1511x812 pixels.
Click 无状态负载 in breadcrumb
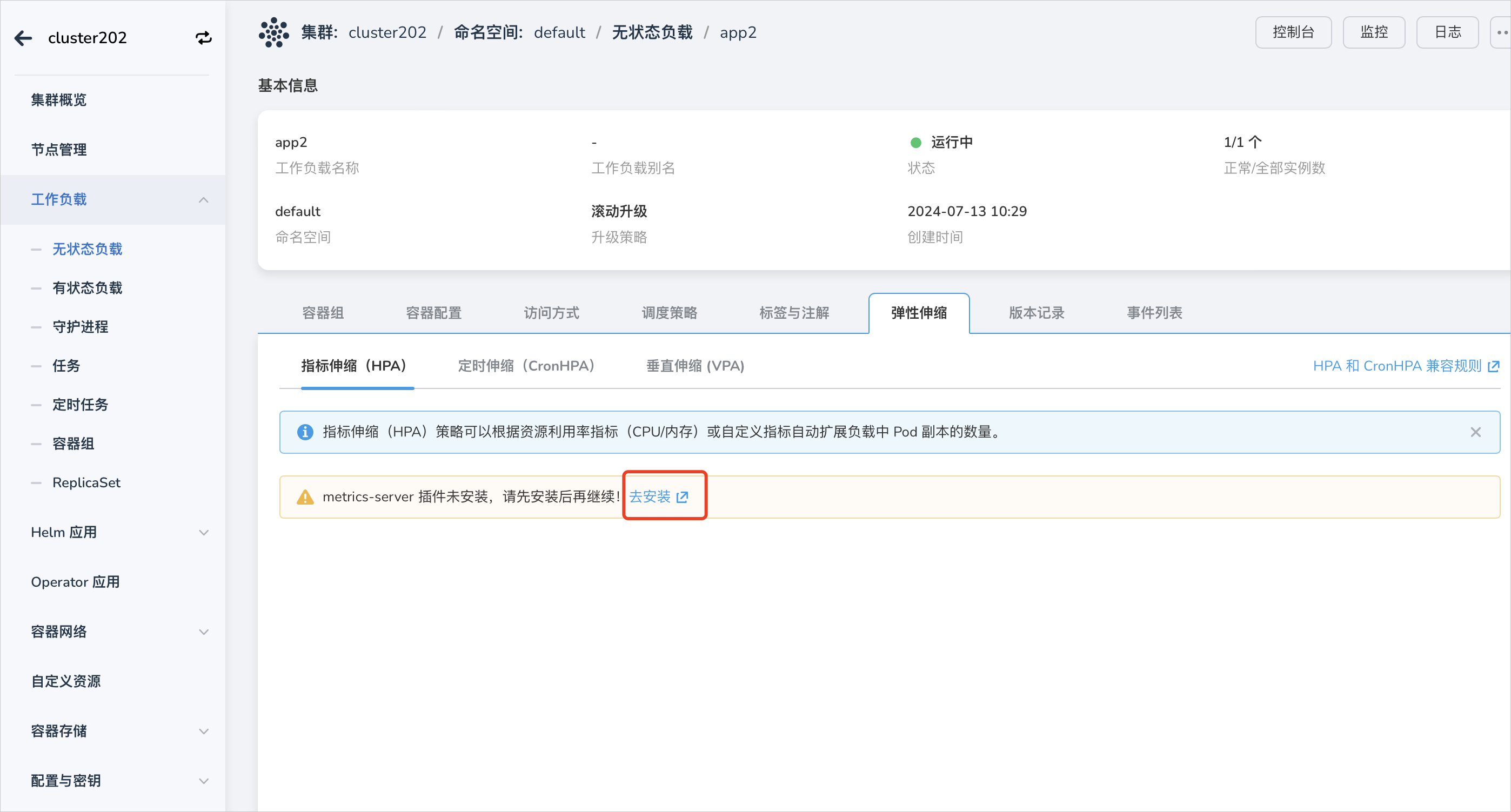[652, 33]
